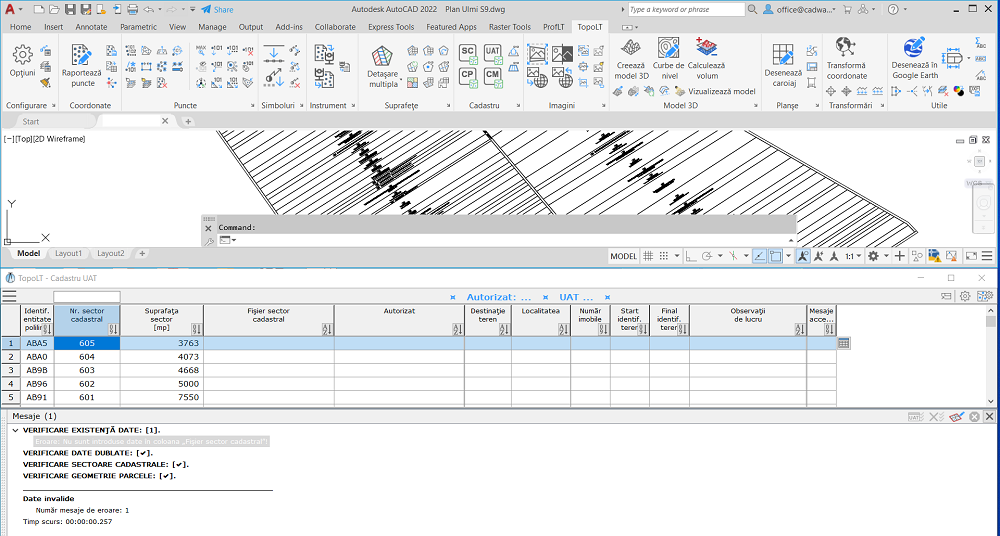The width and height of the screenshot is (1000, 536).
Task: Click the keyword search input field
Action: pyautogui.click(x=686, y=10)
